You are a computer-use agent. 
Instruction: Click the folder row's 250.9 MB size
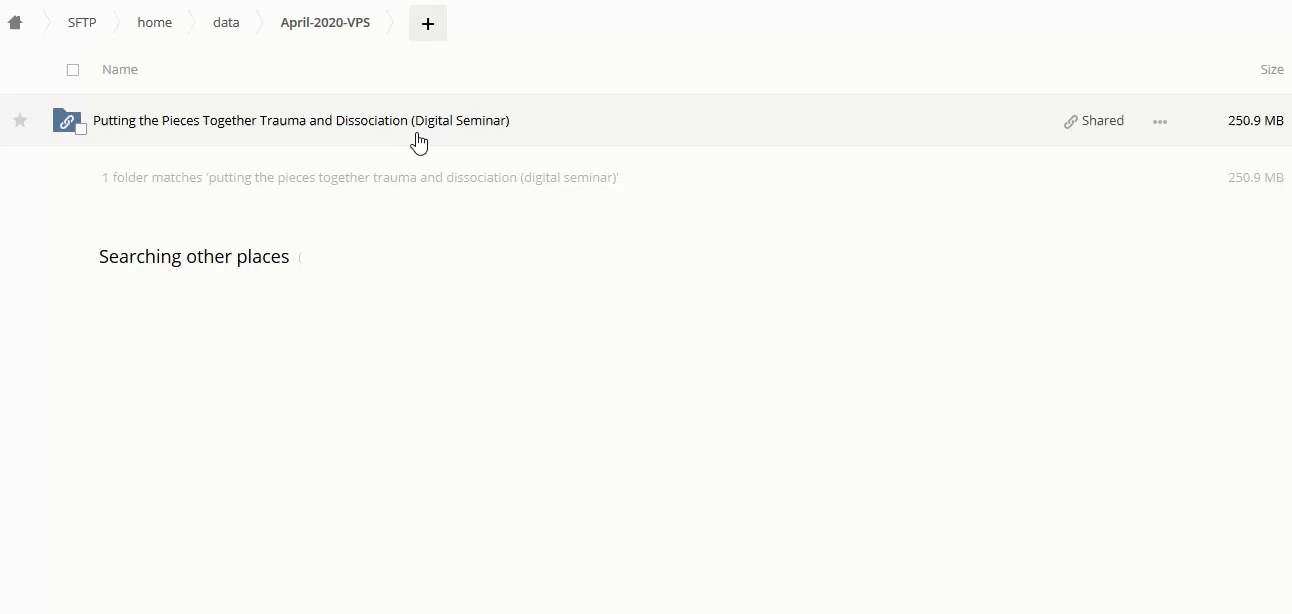pos(1255,121)
